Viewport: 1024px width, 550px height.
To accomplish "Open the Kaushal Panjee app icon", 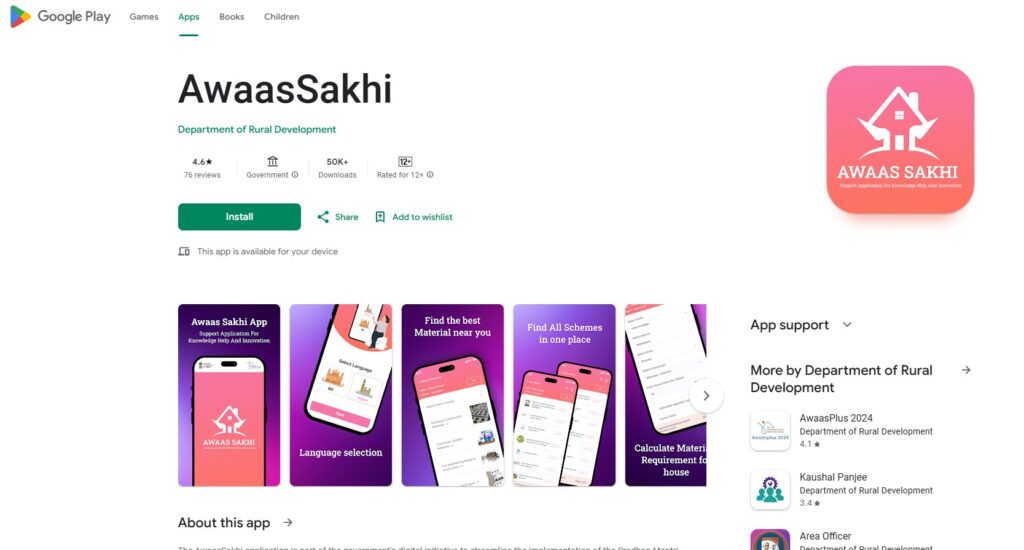I will (x=770, y=490).
